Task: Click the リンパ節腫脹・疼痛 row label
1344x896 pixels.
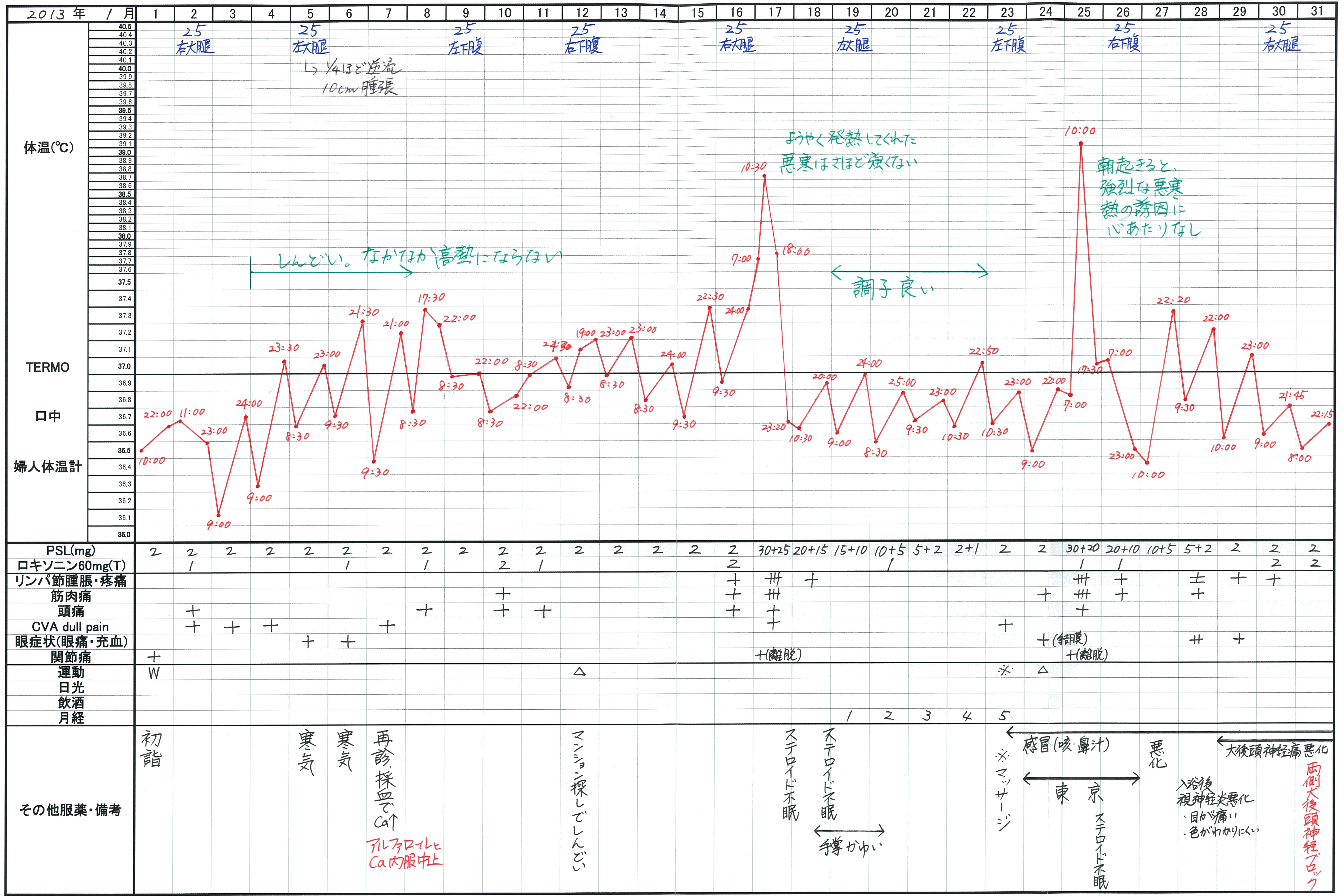Action: [x=71, y=581]
